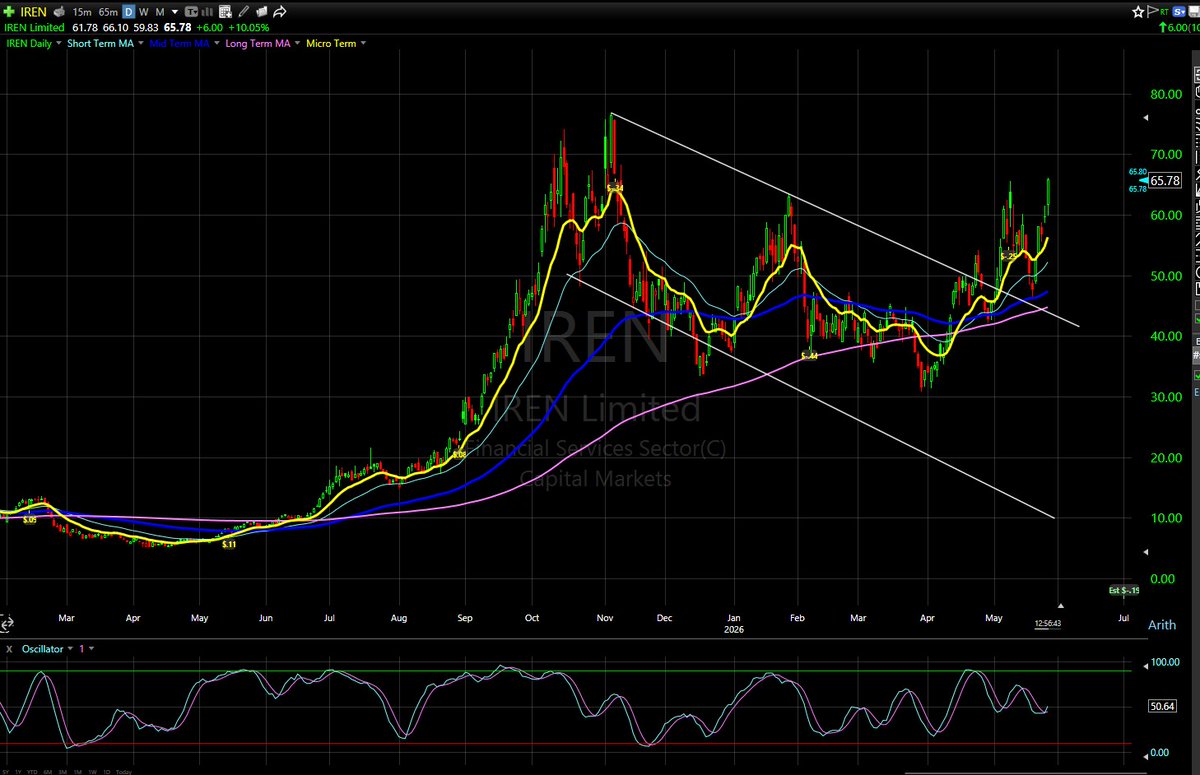Click the calendar-plus note icon in the top toolbar
This screenshot has height=775, width=1200.
[x=227, y=12]
